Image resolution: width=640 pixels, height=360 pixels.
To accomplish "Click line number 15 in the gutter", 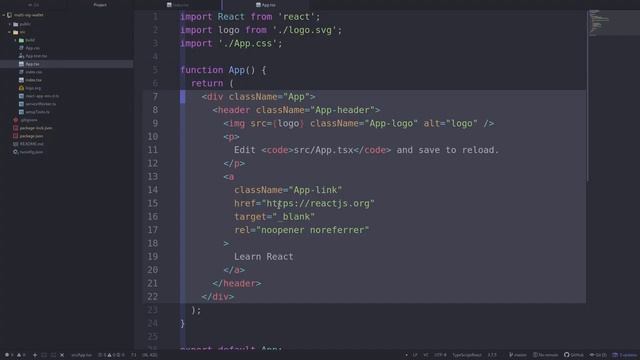I will [153, 203].
